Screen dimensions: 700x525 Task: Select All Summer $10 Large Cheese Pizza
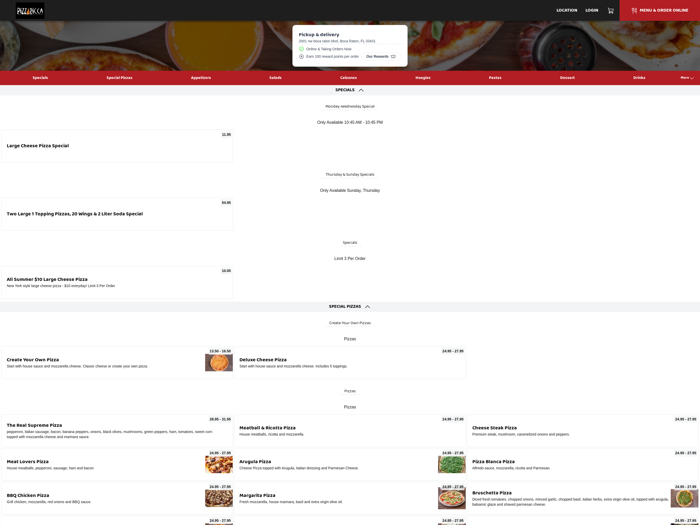pos(117,282)
